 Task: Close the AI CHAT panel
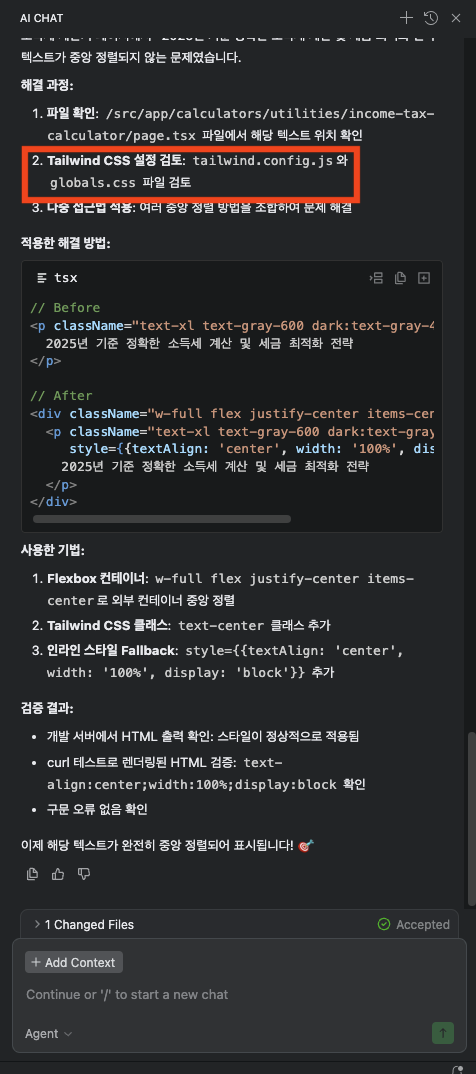[455, 18]
